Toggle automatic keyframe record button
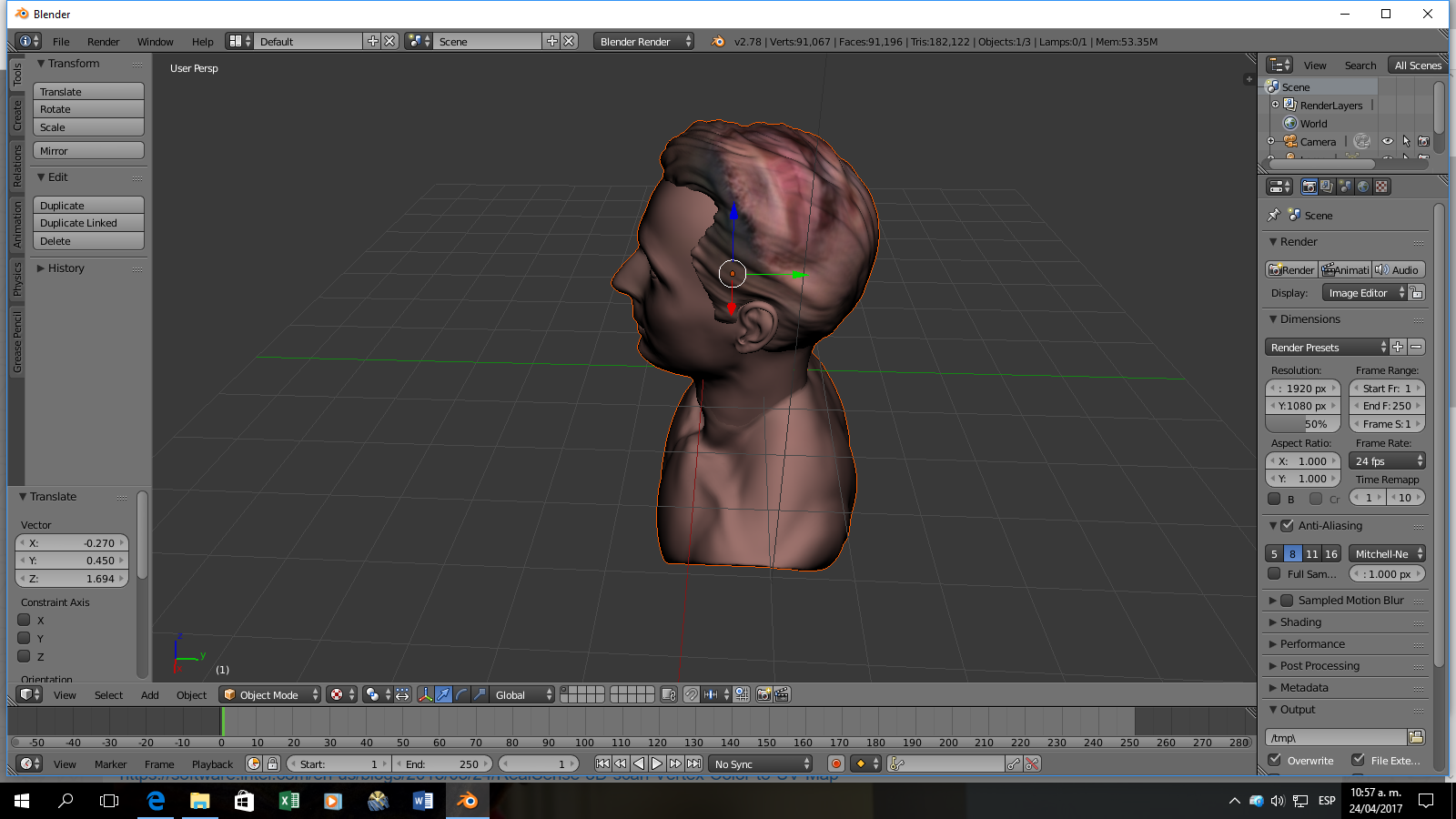 click(836, 763)
